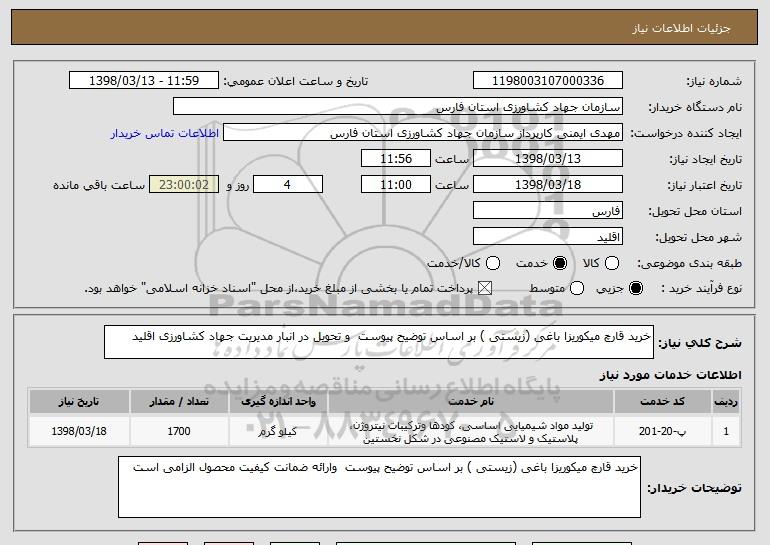
Task: Click the table date cell 1398/03/18
Action: pos(79,431)
